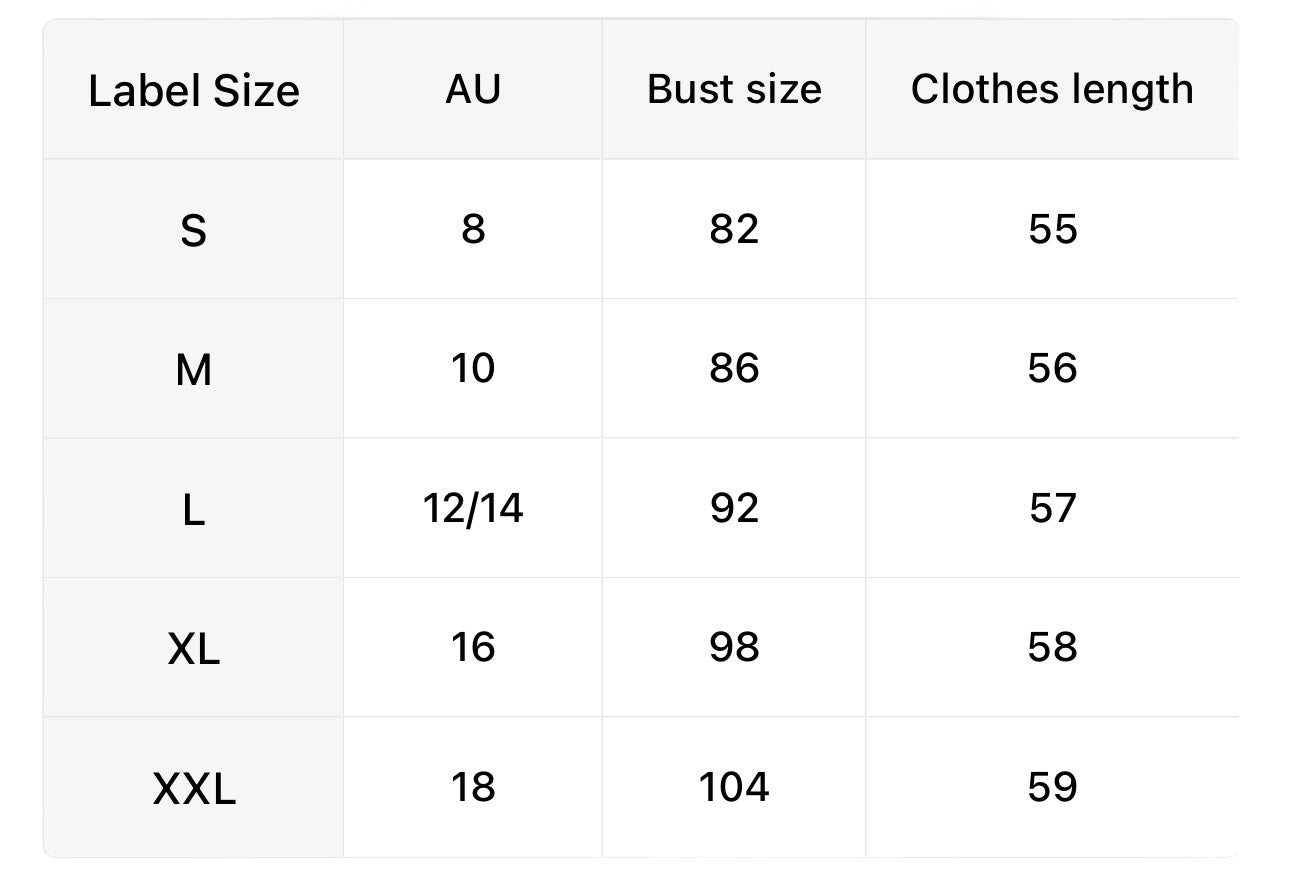Click the L label size cell
Image resolution: width=1290 pixels, height=881 pixels.
pyautogui.click(x=194, y=508)
